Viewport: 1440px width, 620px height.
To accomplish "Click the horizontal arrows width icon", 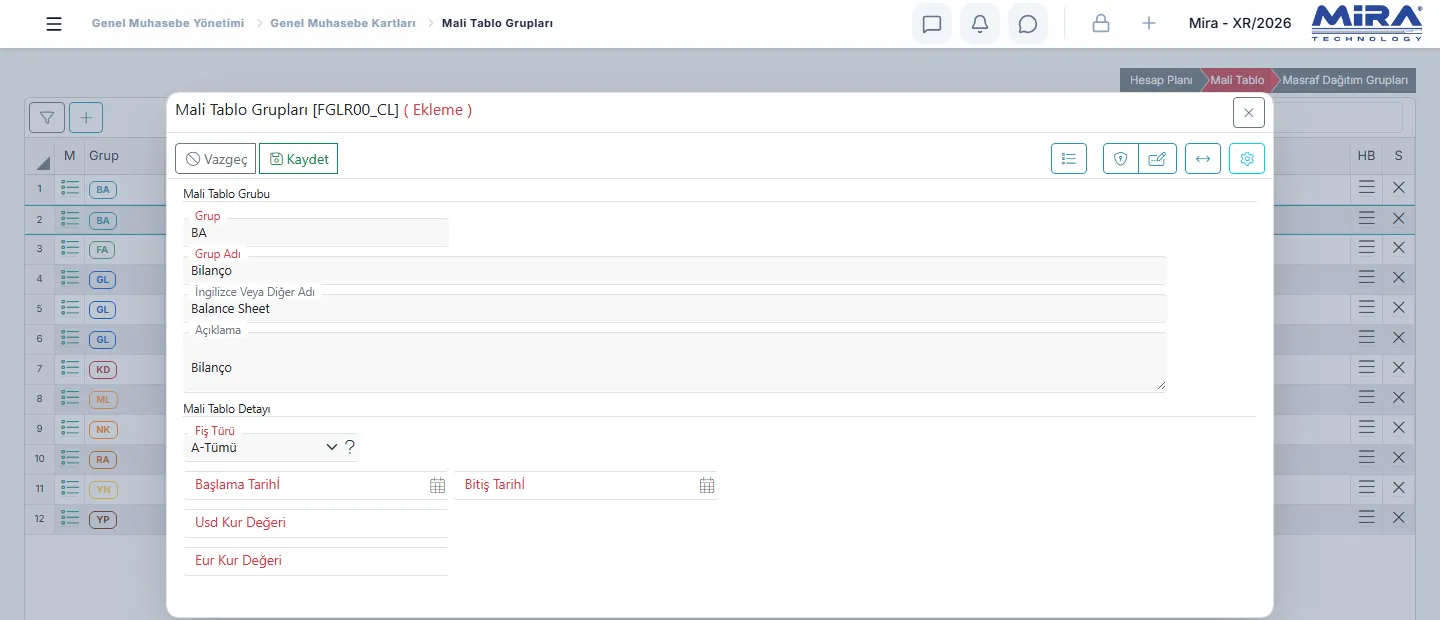I will click(x=1203, y=158).
